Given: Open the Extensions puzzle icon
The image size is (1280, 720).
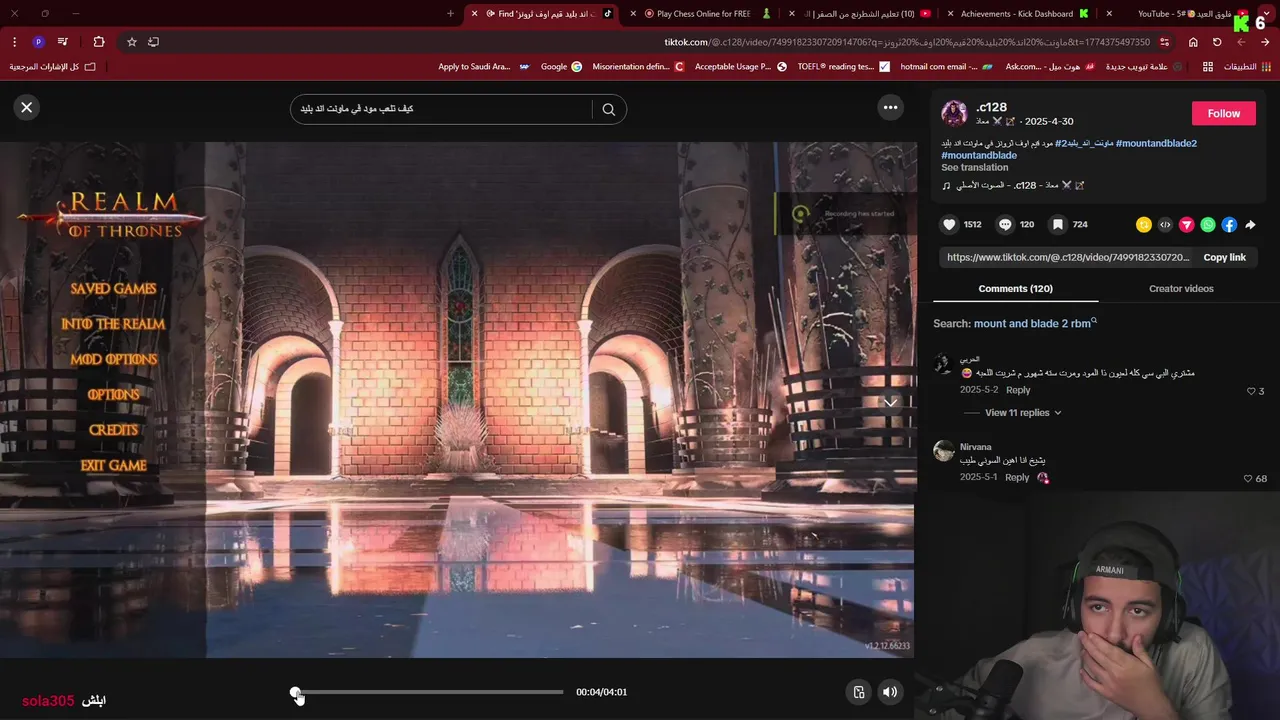Looking at the screenshot, I should (98, 42).
